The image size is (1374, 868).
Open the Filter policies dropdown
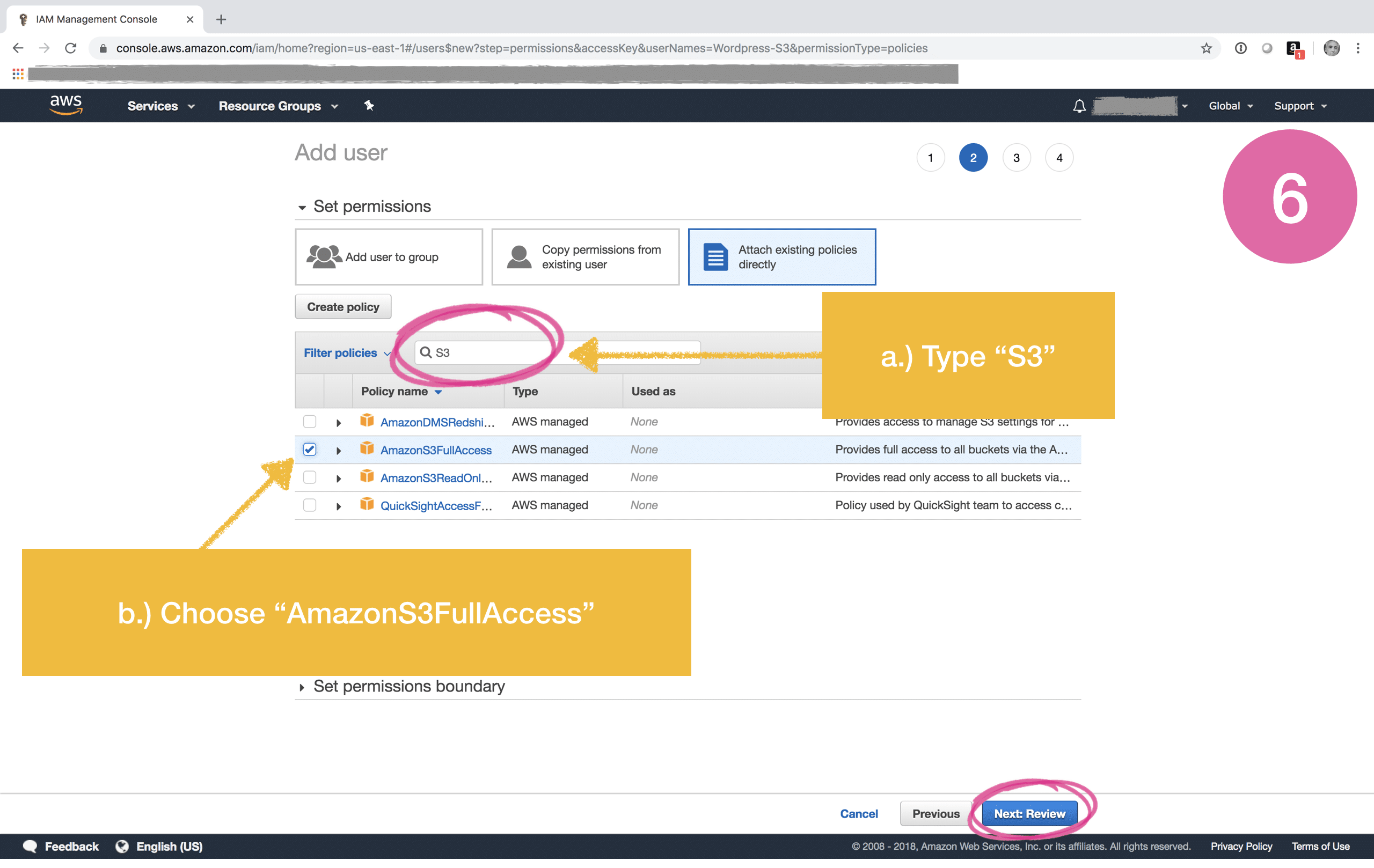[x=347, y=353]
